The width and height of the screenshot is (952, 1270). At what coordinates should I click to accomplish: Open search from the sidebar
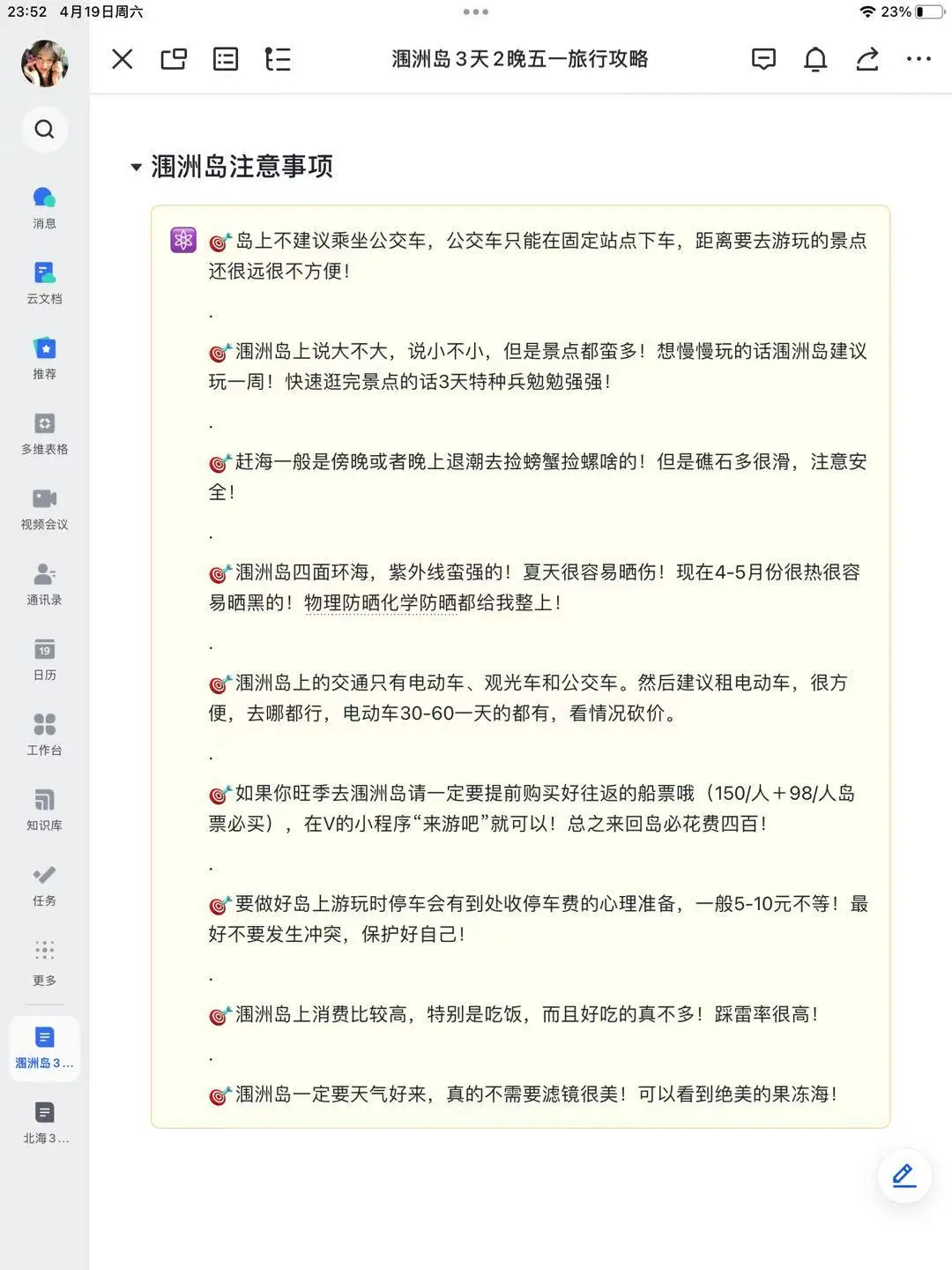44,130
